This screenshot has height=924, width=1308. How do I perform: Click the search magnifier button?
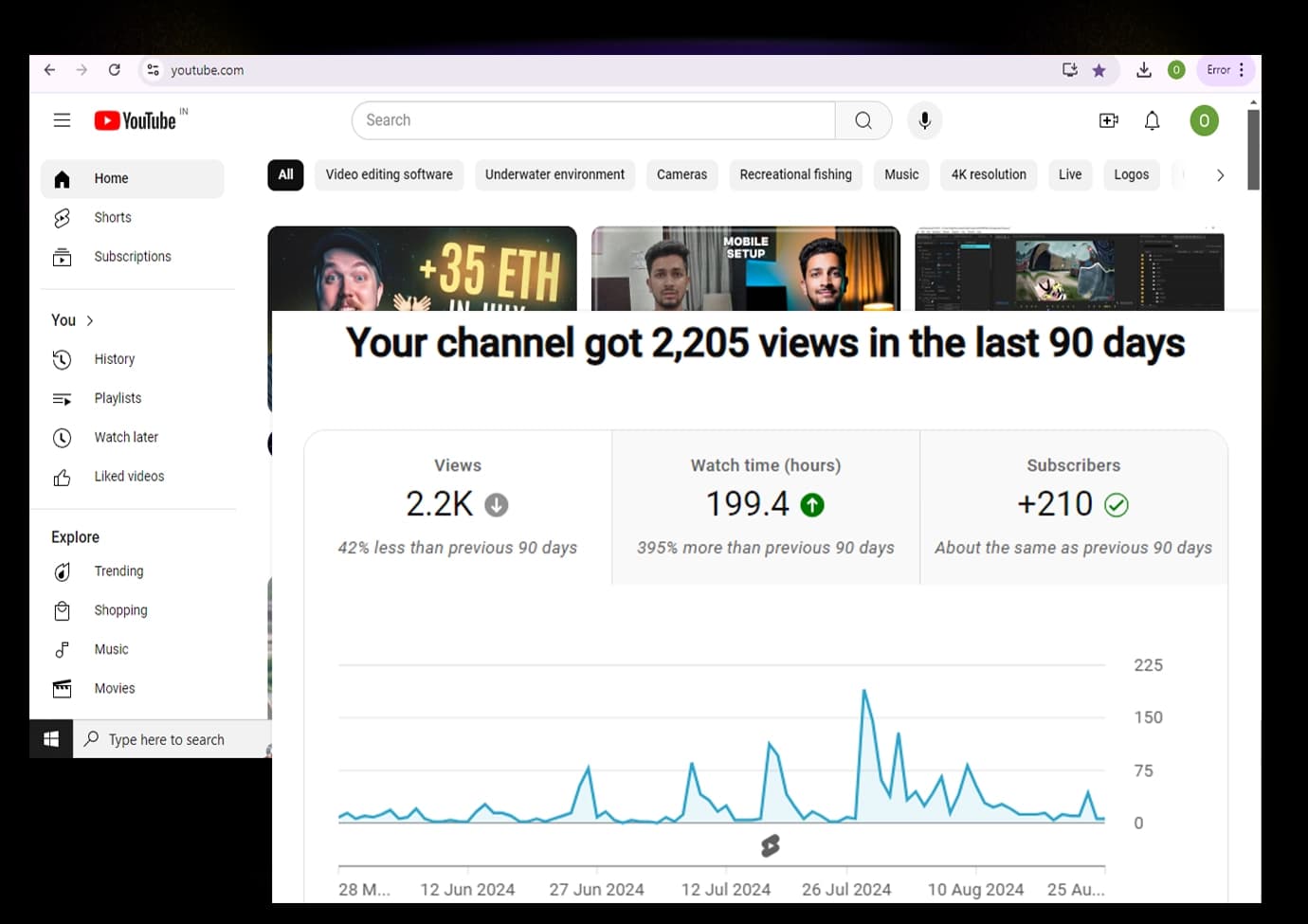[863, 120]
